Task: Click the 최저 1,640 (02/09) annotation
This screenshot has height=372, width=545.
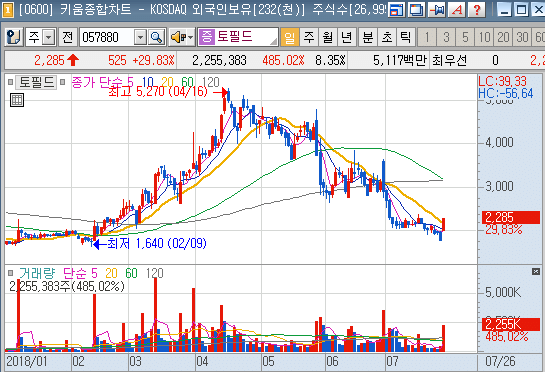Action: [x=157, y=243]
